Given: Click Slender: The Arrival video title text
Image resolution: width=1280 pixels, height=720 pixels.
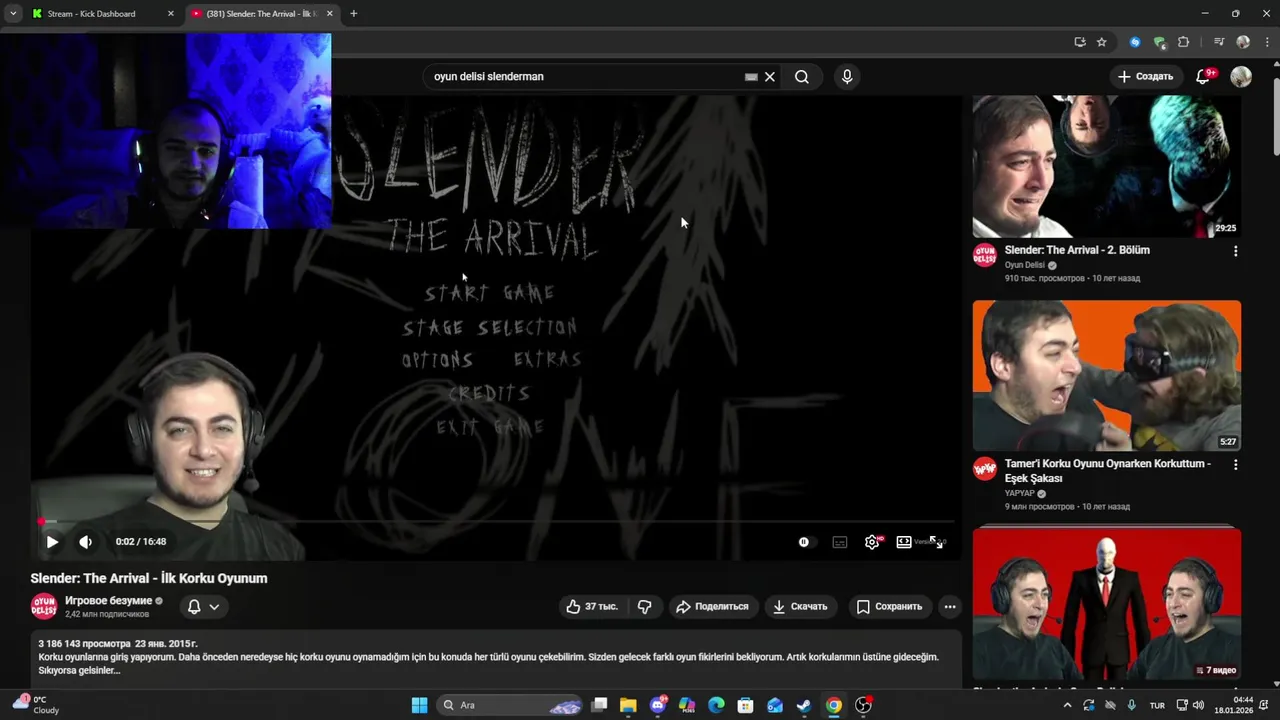Looking at the screenshot, I should 149,578.
